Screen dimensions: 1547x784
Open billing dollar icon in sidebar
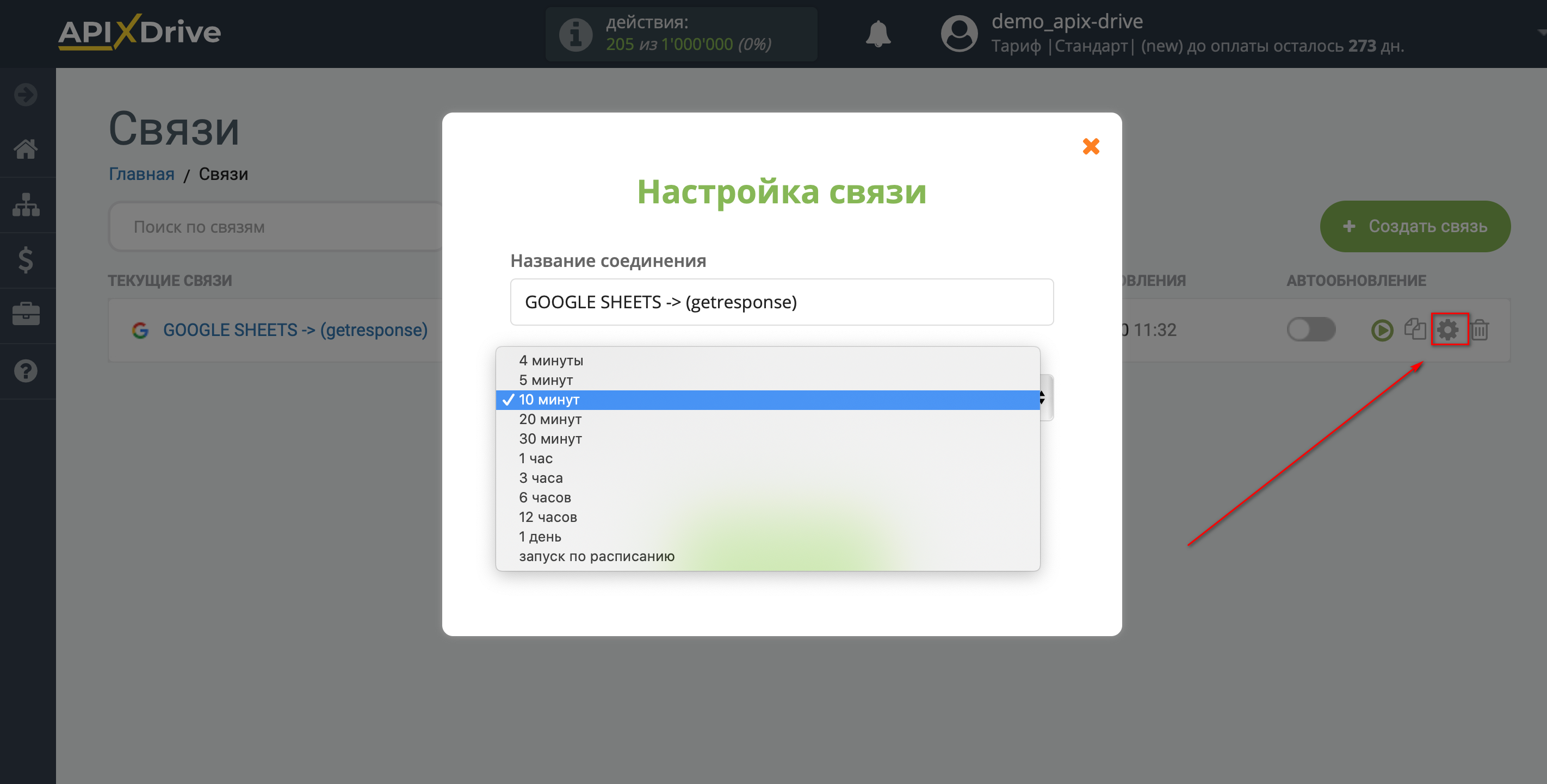[x=26, y=259]
